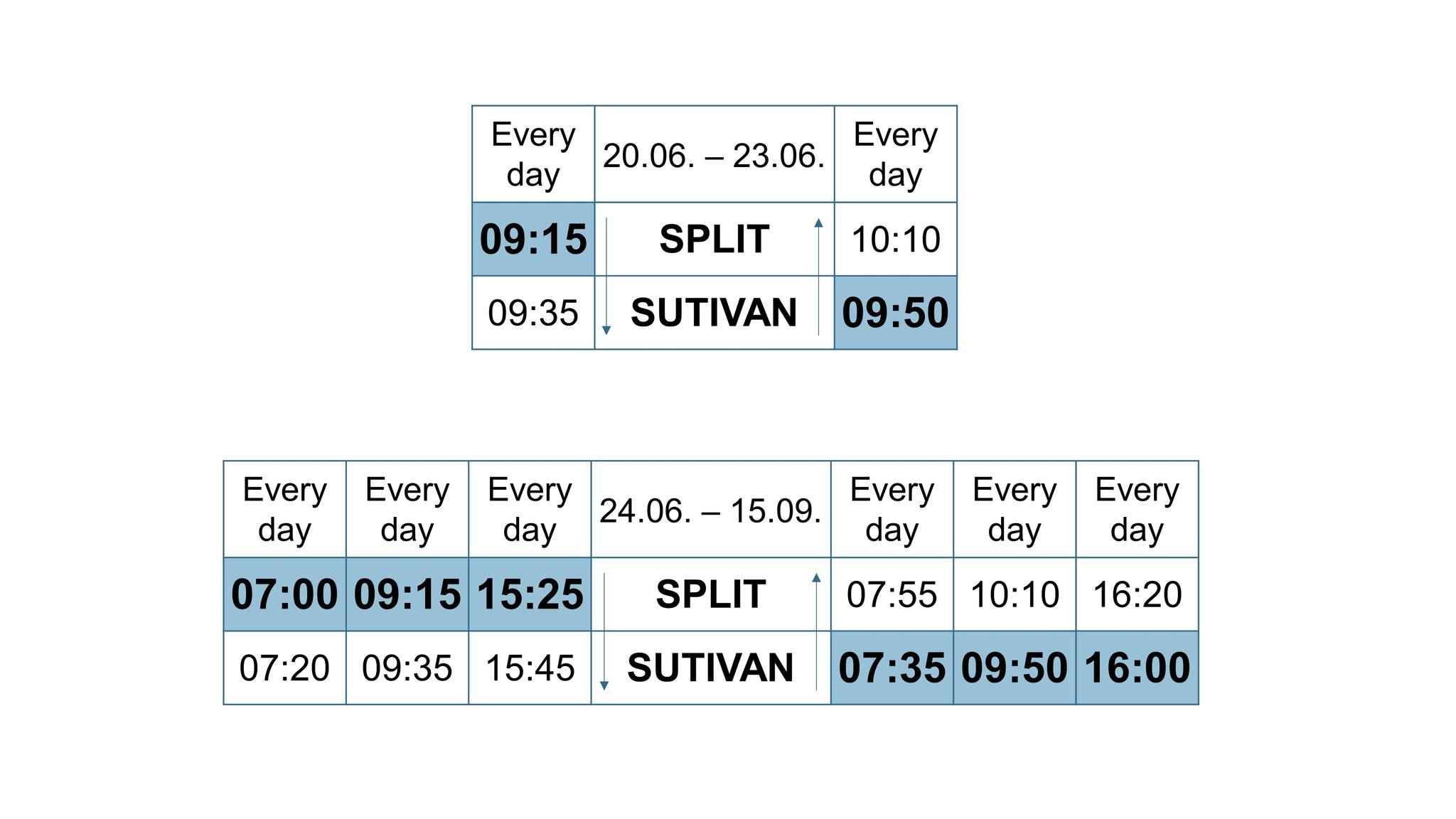
Task: Click the 07:55 Split arrival time
Action: click(x=892, y=594)
